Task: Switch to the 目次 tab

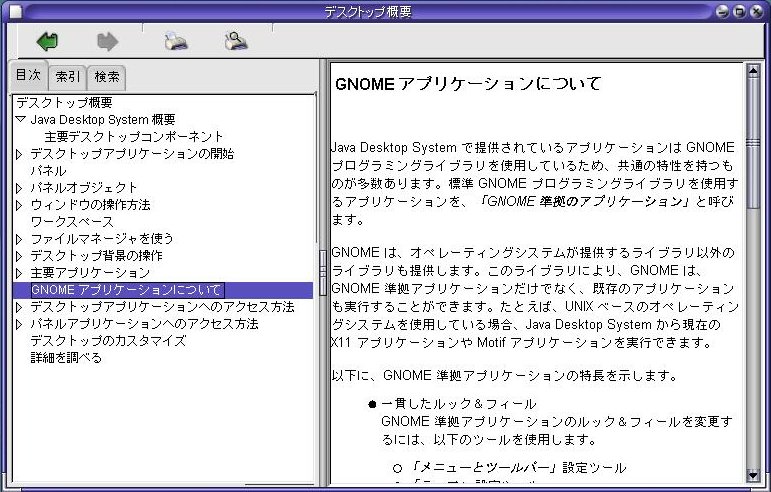Action: (x=28, y=75)
